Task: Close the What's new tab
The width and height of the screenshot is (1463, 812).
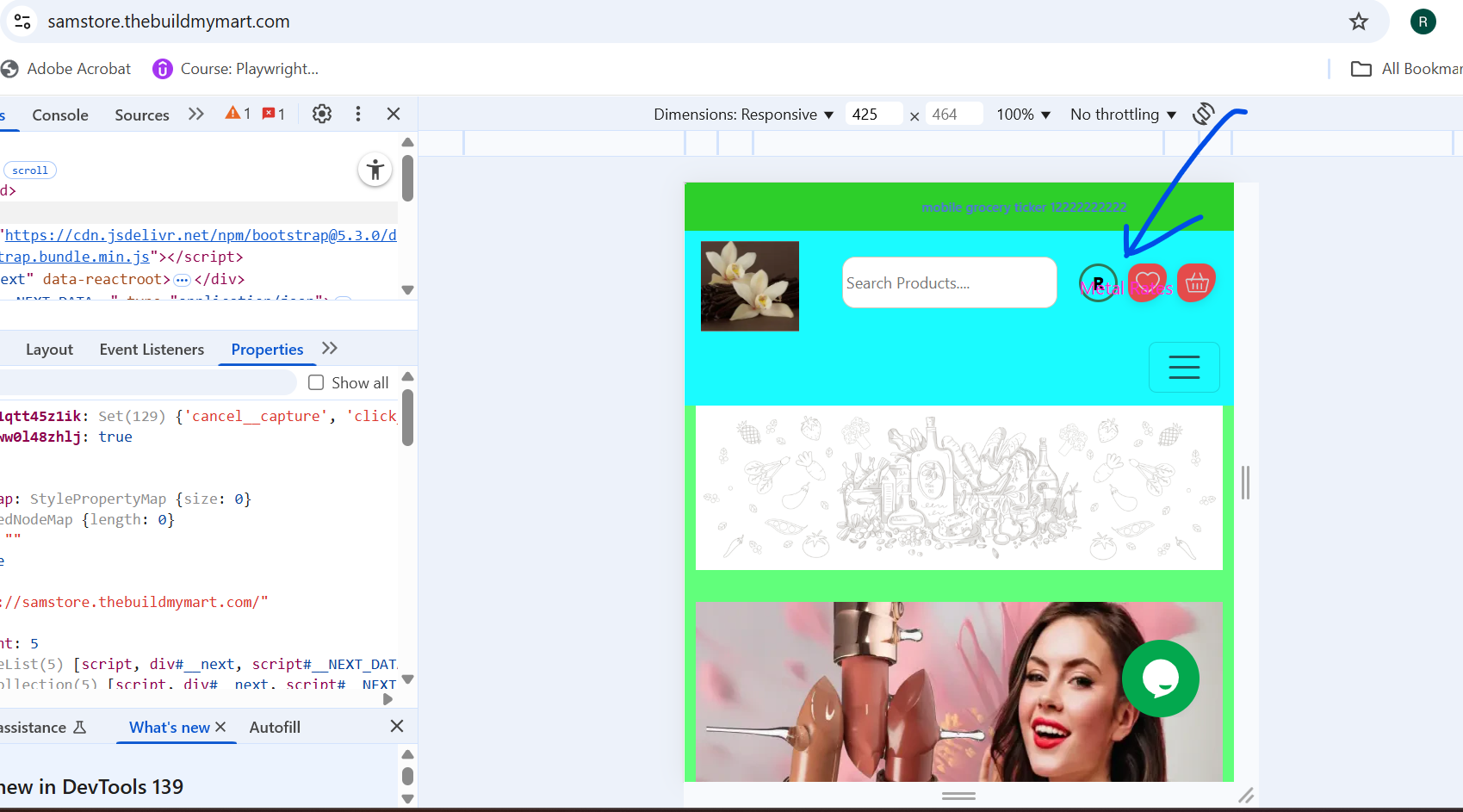Action: [x=220, y=727]
